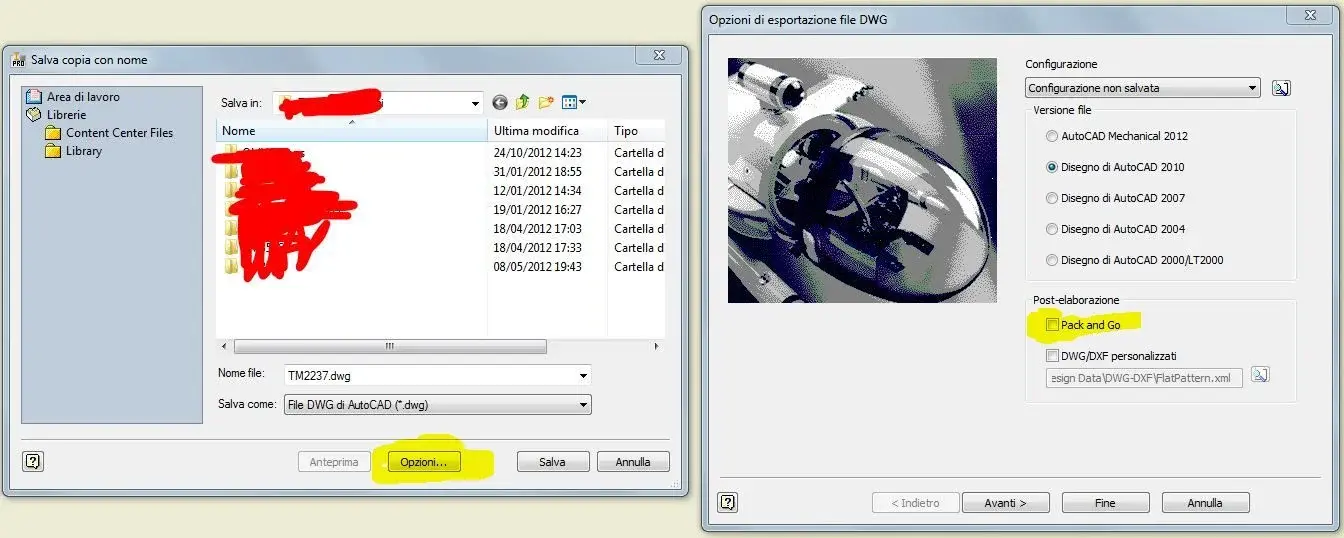Image resolution: width=1344 pixels, height=538 pixels.
Task: Close the Salva copia con nome dialog
Action: tap(660, 56)
